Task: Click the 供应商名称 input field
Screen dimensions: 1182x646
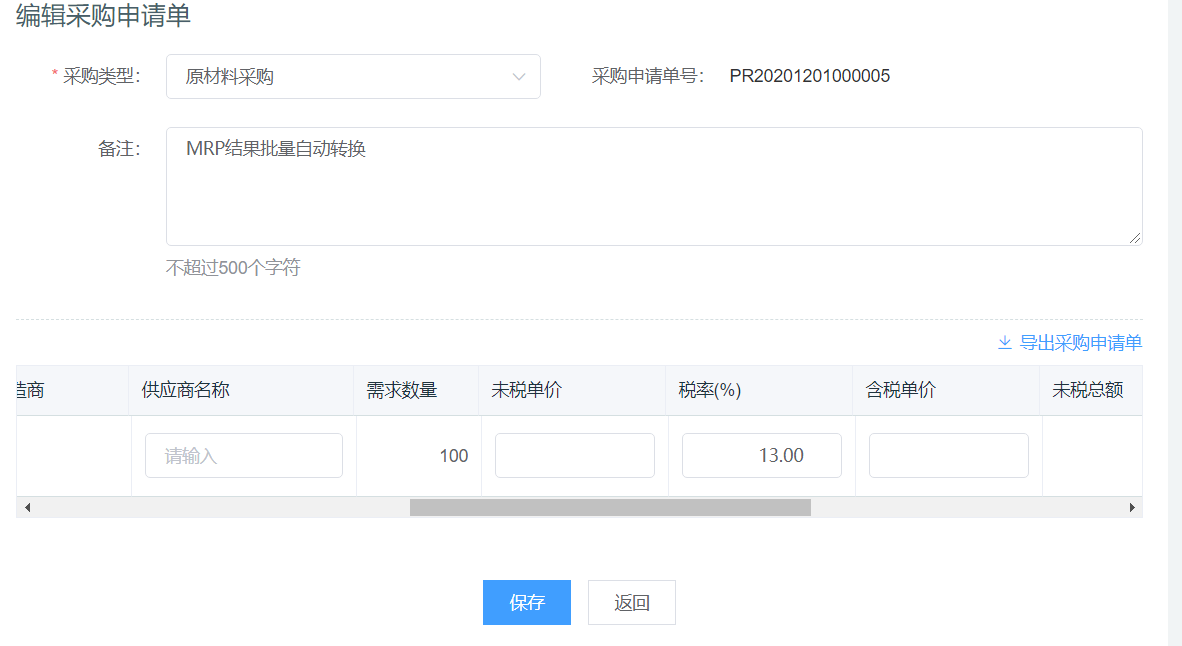Action: click(244, 456)
